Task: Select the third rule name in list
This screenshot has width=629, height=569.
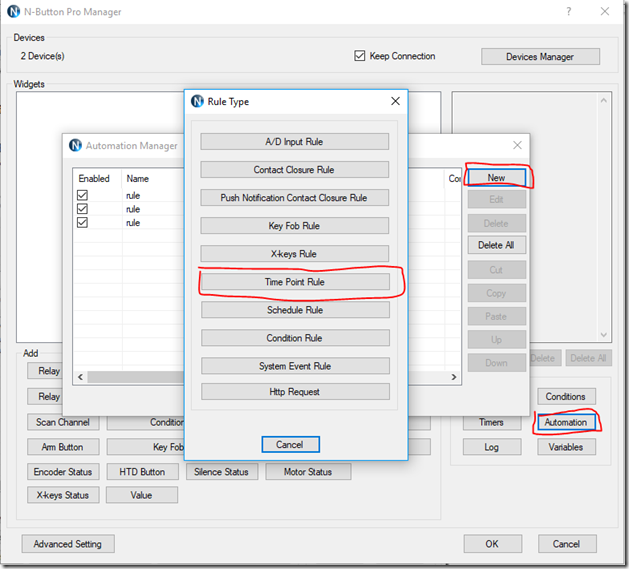Action: [133, 223]
